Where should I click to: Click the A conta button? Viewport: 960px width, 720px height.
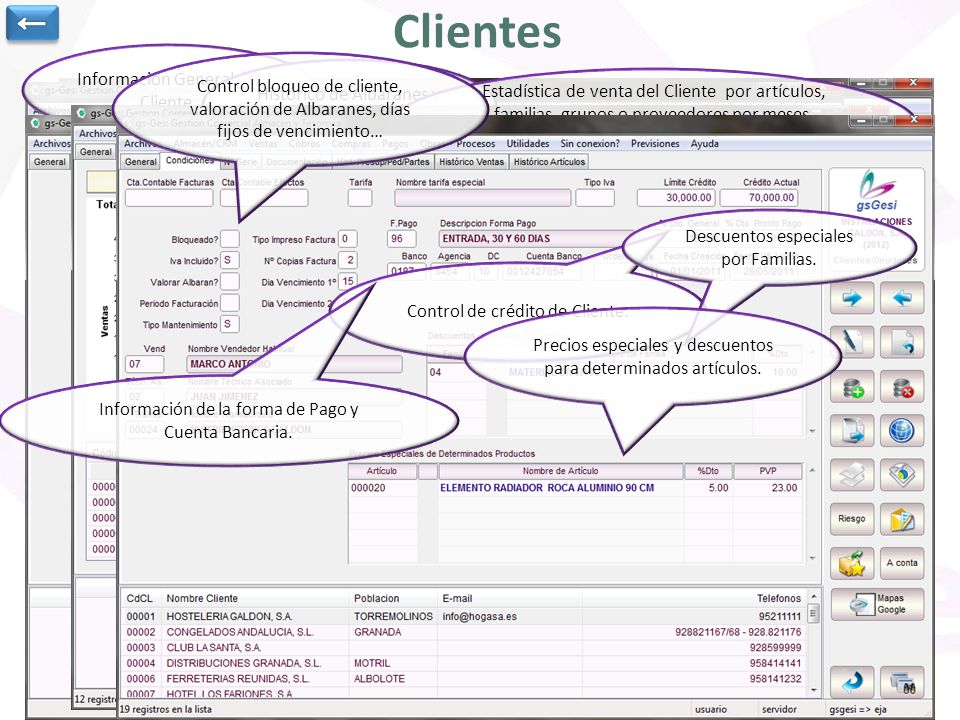coord(902,563)
